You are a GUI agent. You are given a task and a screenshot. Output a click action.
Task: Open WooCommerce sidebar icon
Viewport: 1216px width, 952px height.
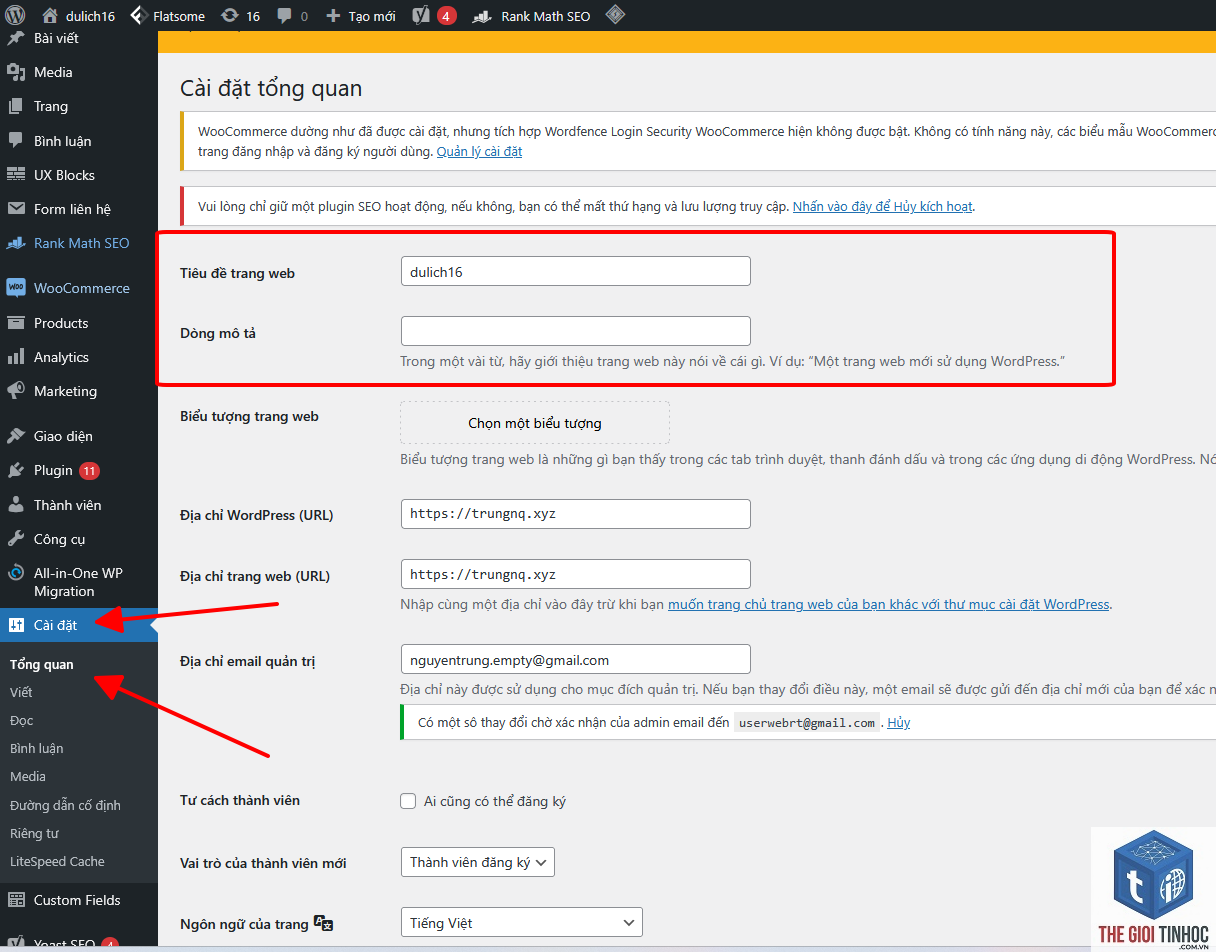[15, 288]
